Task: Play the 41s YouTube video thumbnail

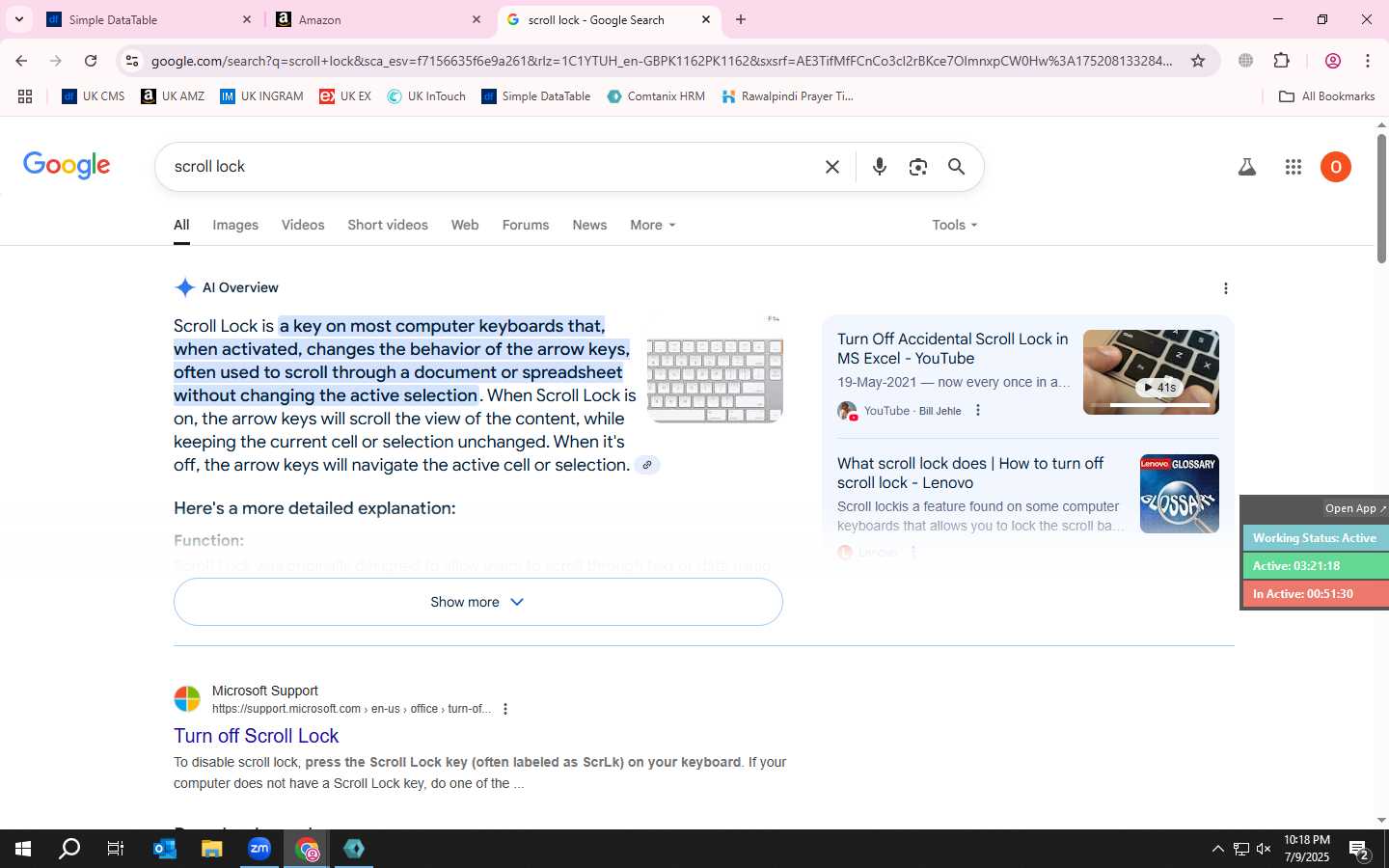Action: 1151,372
